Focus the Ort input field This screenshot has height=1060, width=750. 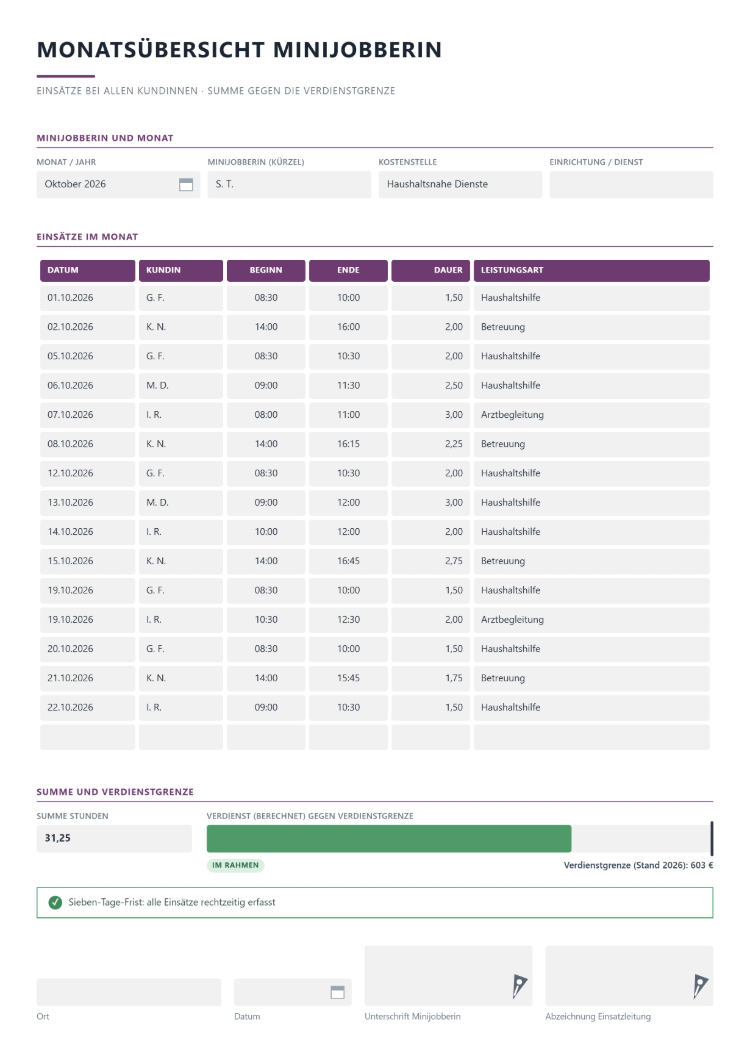click(x=128, y=992)
